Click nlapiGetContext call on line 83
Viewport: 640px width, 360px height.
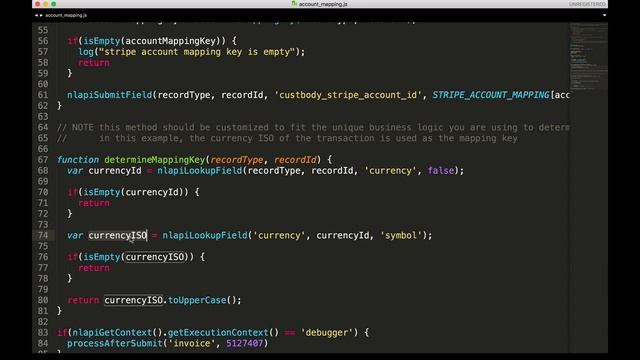click(112, 333)
